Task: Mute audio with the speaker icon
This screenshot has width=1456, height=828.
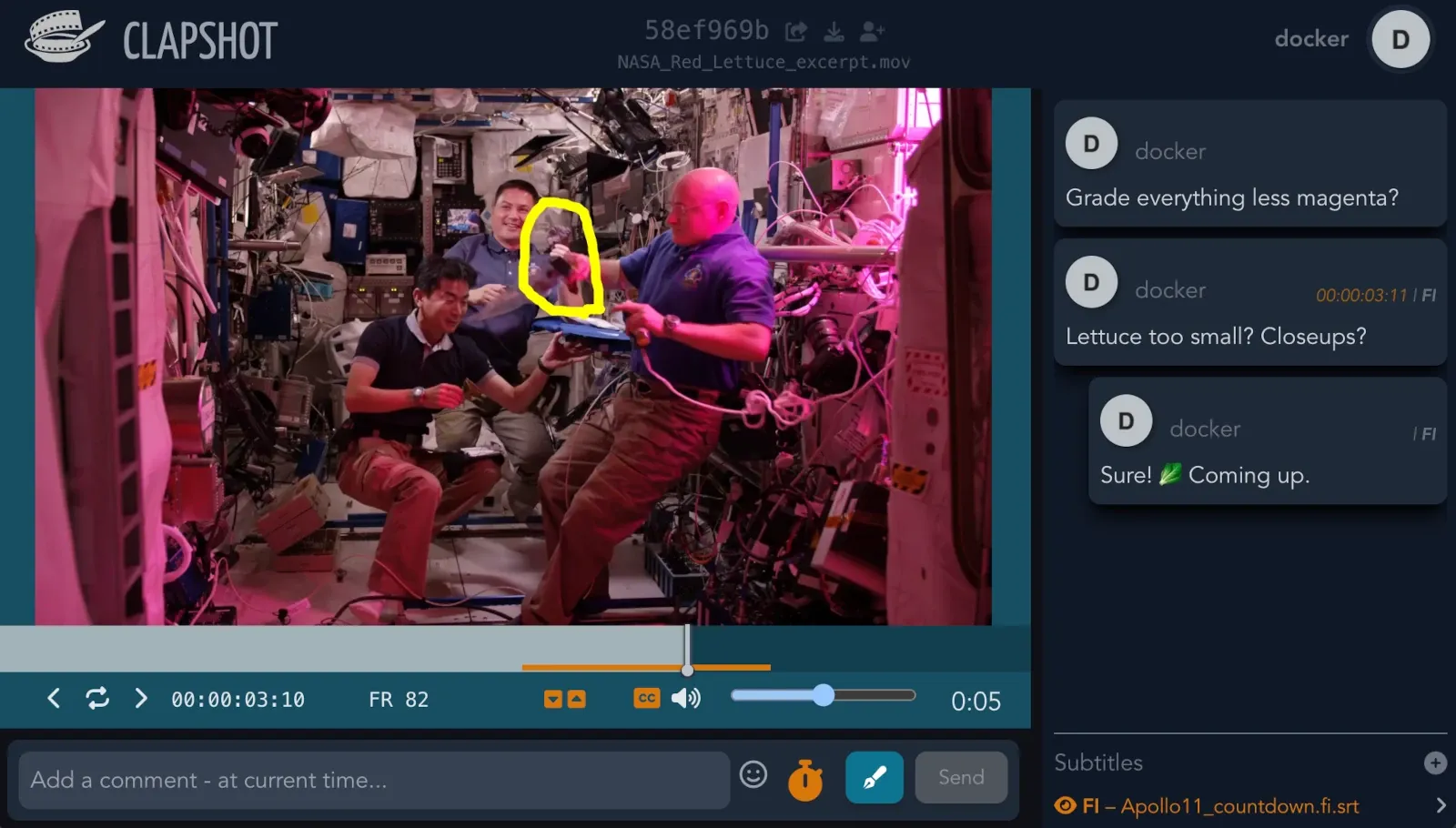Action: pos(687,699)
